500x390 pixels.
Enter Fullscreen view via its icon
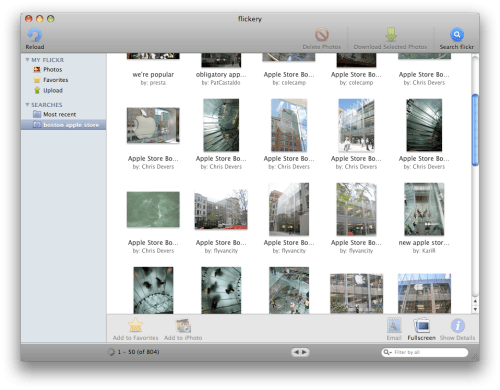click(x=421, y=325)
